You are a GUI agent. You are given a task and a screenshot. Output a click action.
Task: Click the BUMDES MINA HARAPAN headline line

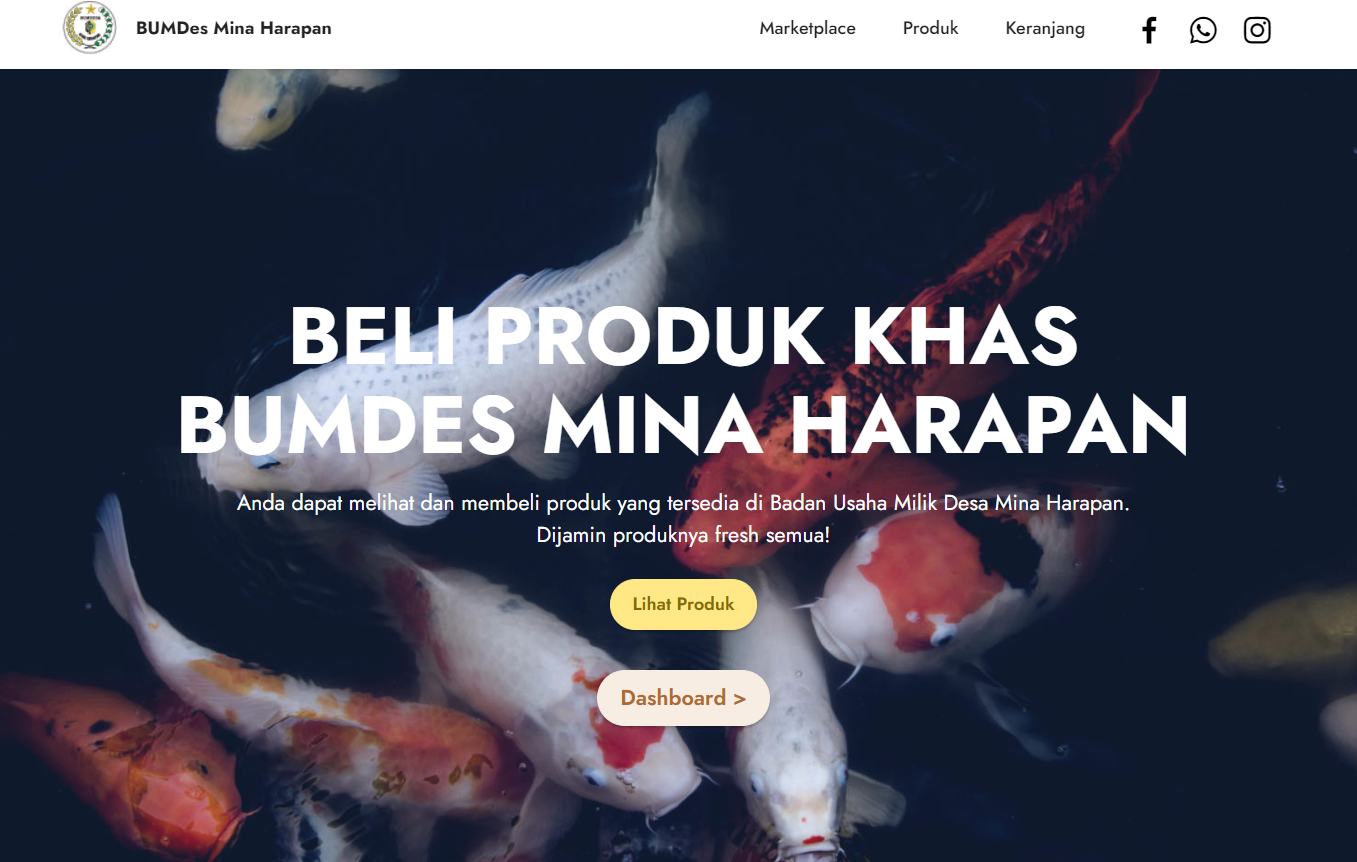684,425
